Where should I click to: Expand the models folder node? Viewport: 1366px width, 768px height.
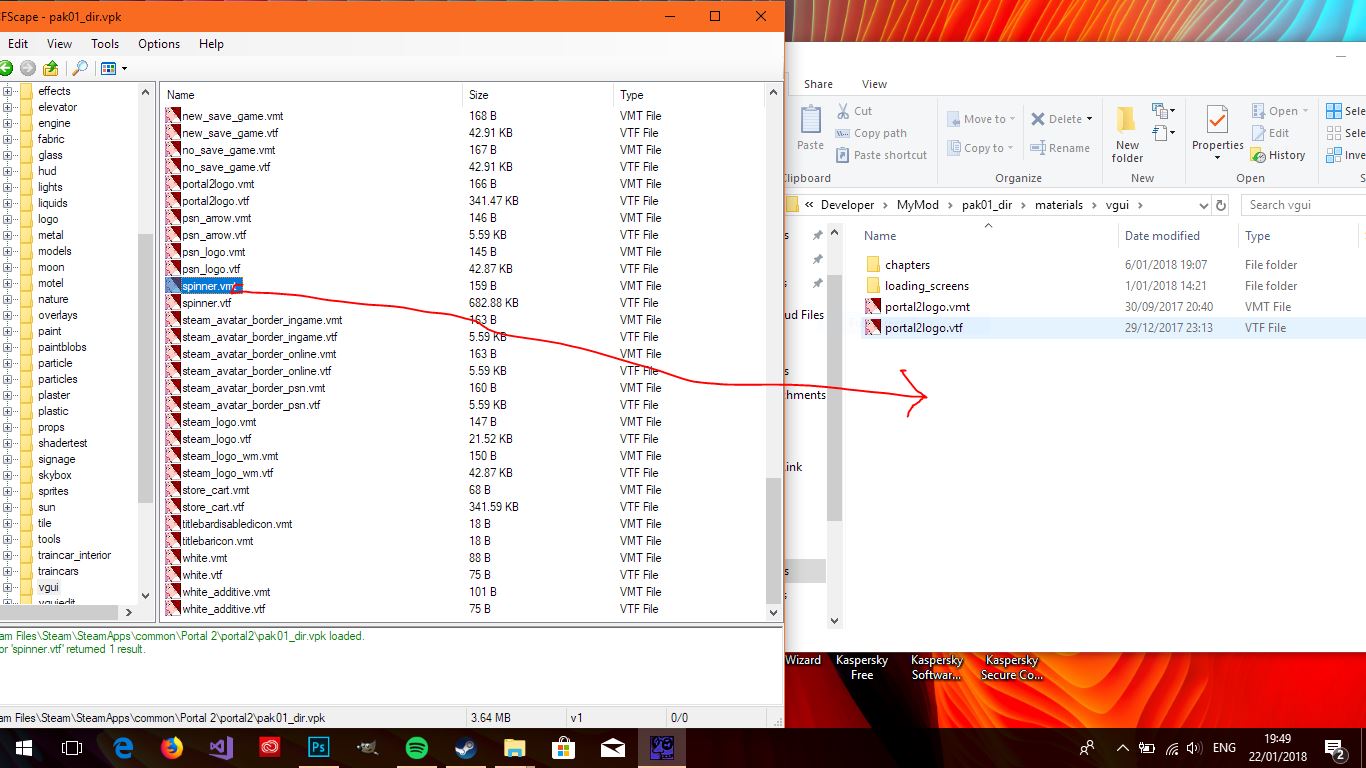tap(7, 251)
